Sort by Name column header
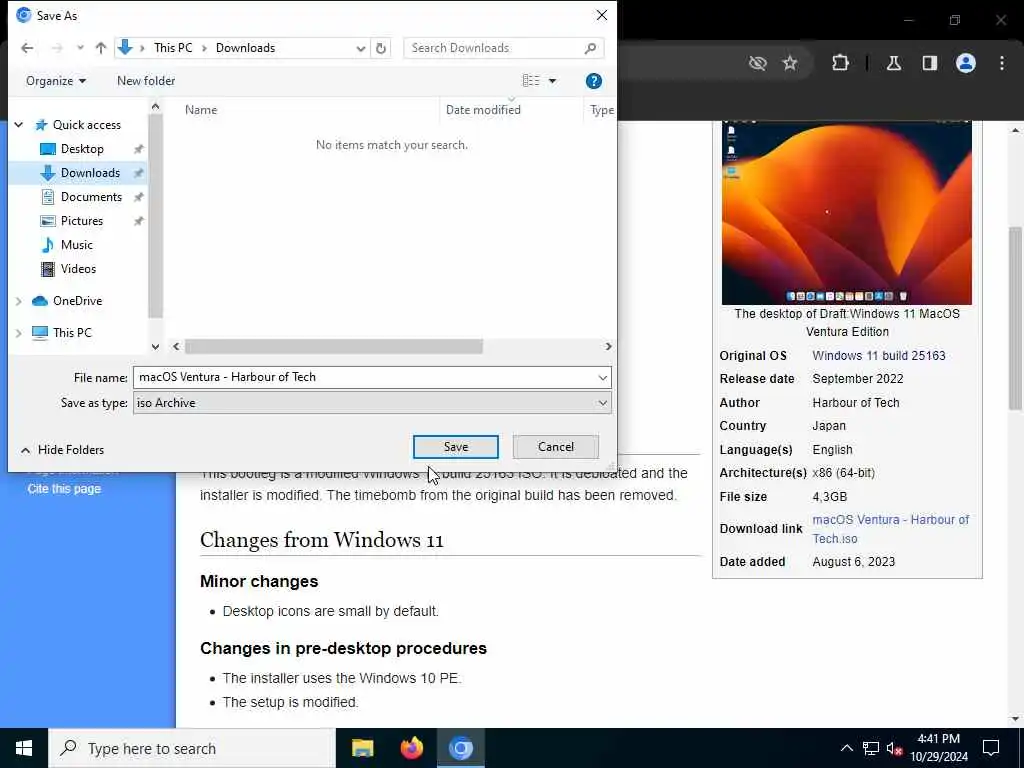The image size is (1024, 768). [x=200, y=110]
